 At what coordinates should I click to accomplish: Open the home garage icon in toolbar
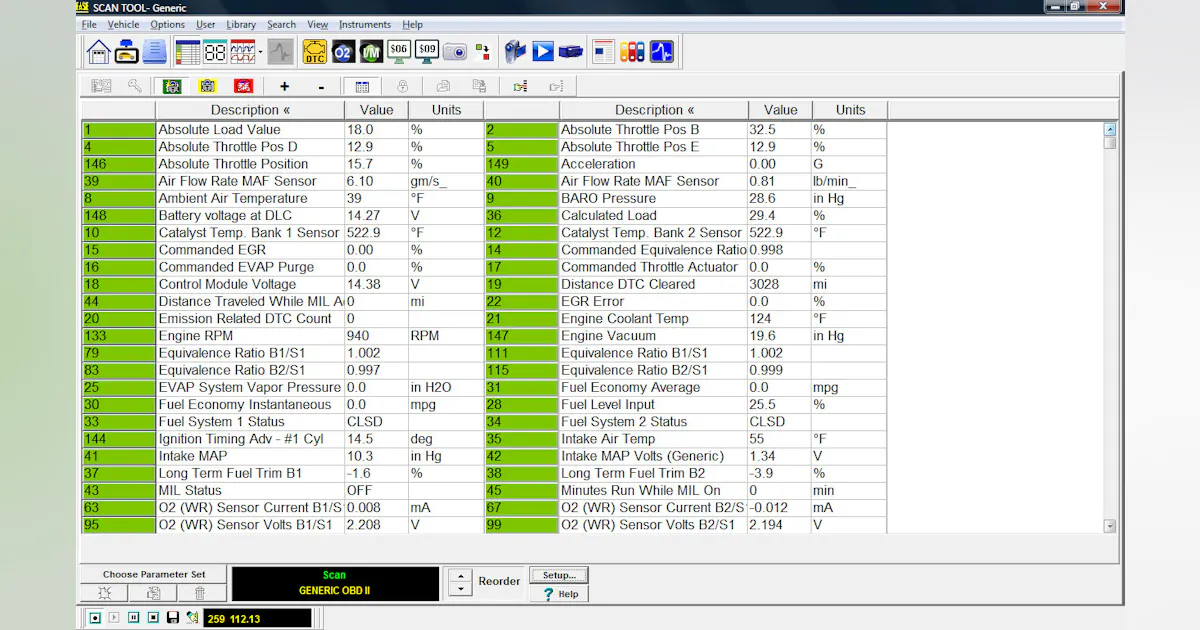(98, 51)
